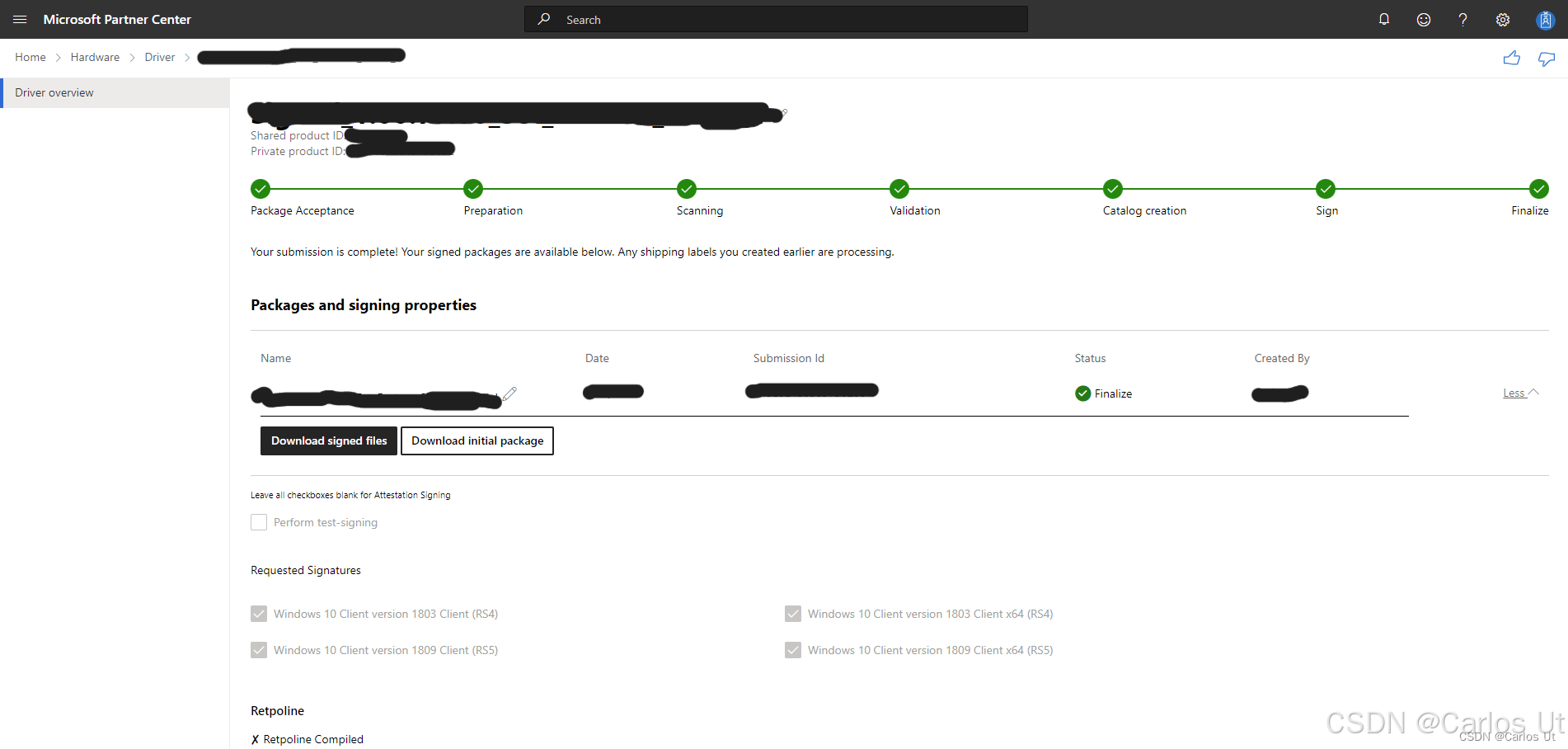Open the notifications bell
The height and width of the screenshot is (749, 1568).
point(1384,19)
